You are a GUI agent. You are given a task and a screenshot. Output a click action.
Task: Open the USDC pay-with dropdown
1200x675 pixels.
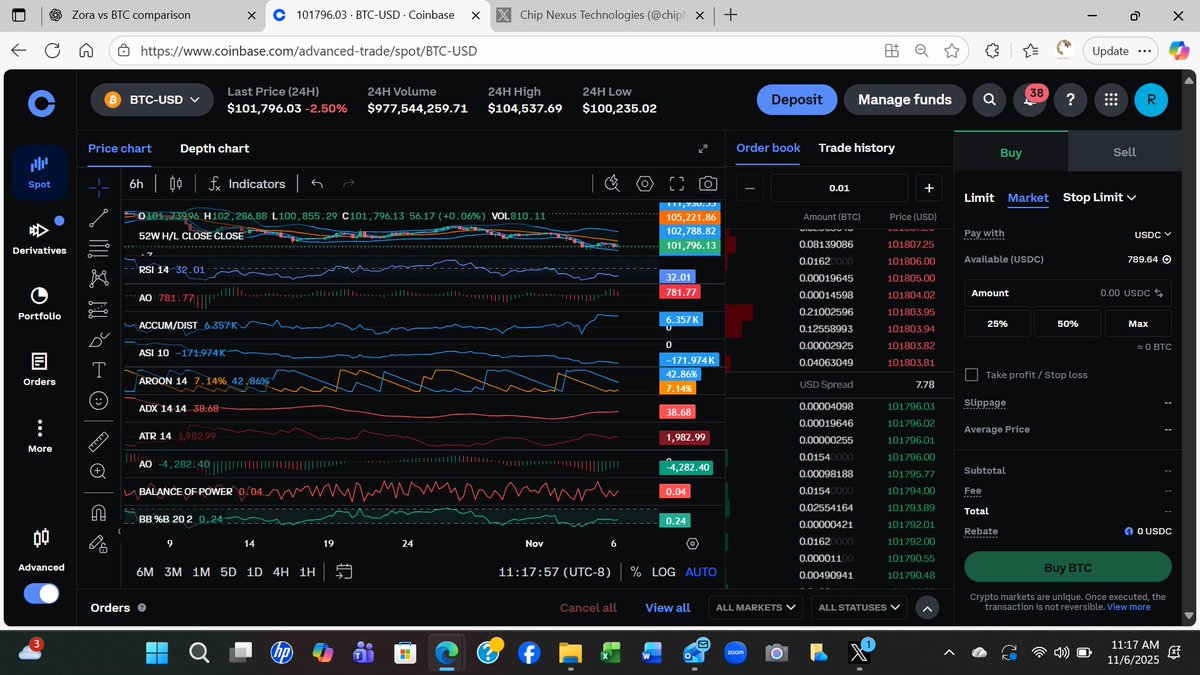(x=1152, y=234)
